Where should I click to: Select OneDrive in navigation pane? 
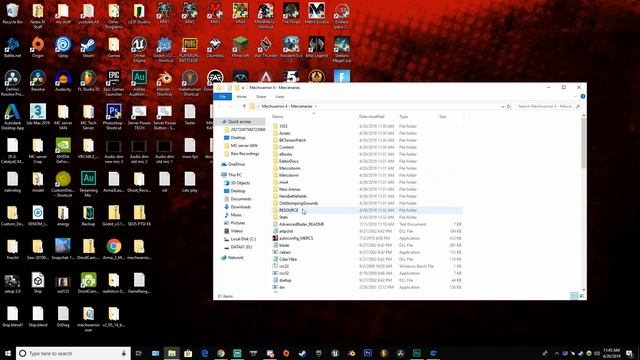pyautogui.click(x=236, y=164)
